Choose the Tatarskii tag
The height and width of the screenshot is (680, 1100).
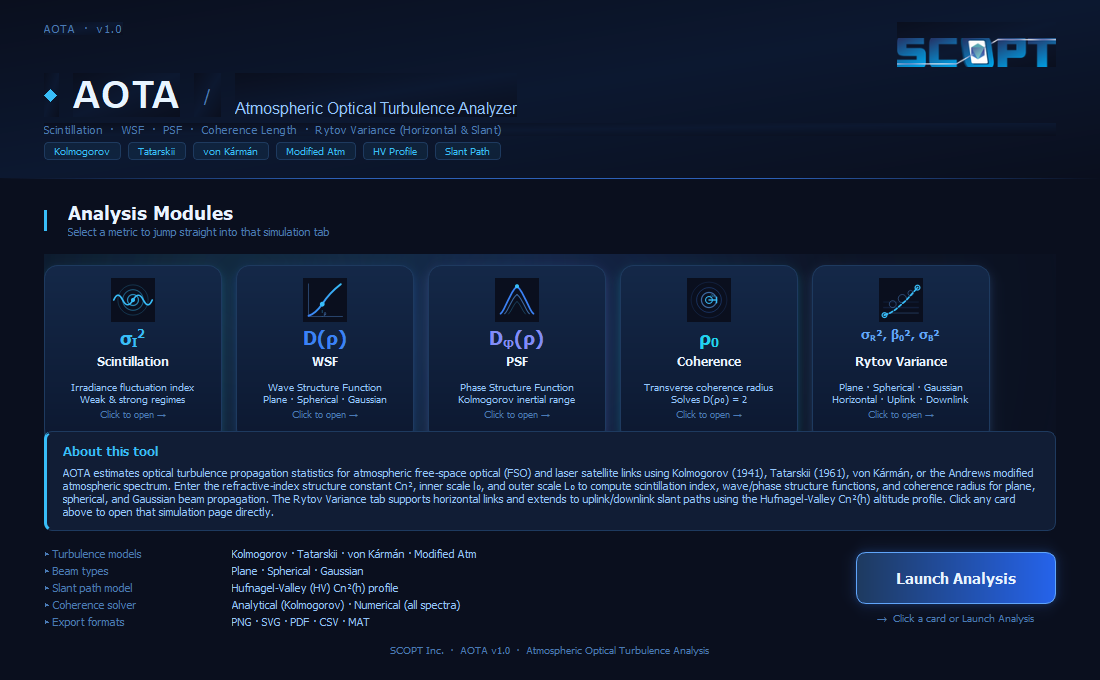156,152
